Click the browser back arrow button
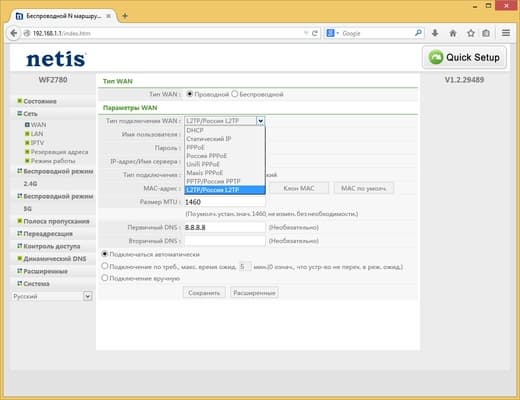Viewport: 520px width, 400px height. click(14, 33)
